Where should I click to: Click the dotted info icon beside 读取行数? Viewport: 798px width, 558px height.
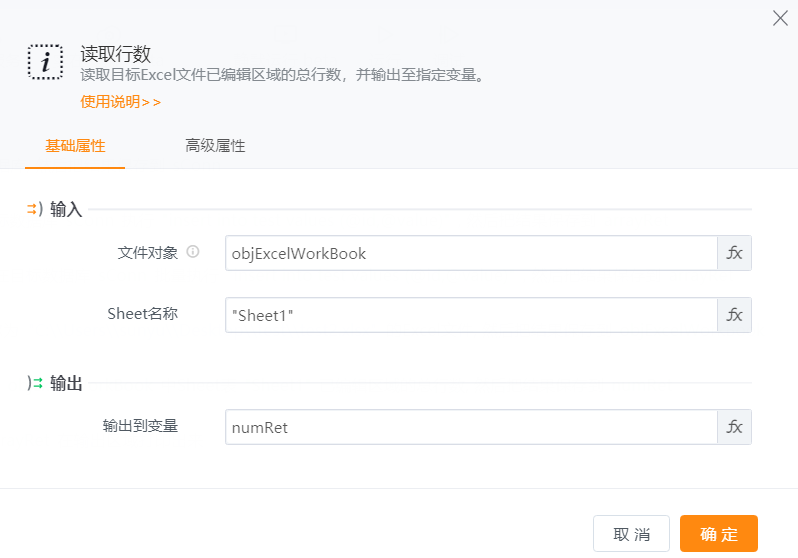coord(45,62)
